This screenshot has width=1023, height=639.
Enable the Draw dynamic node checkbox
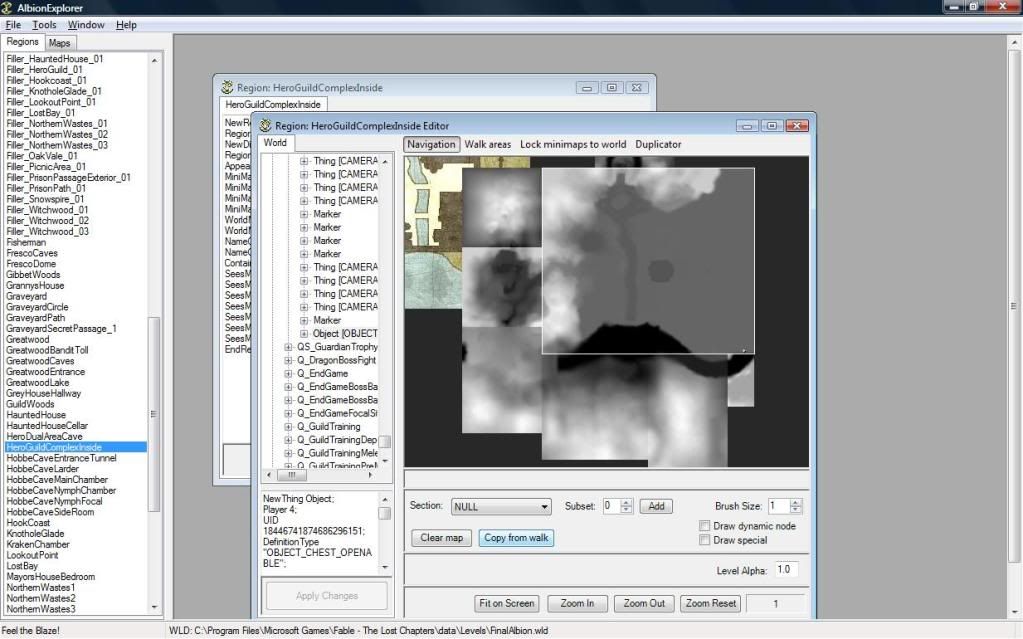point(705,525)
